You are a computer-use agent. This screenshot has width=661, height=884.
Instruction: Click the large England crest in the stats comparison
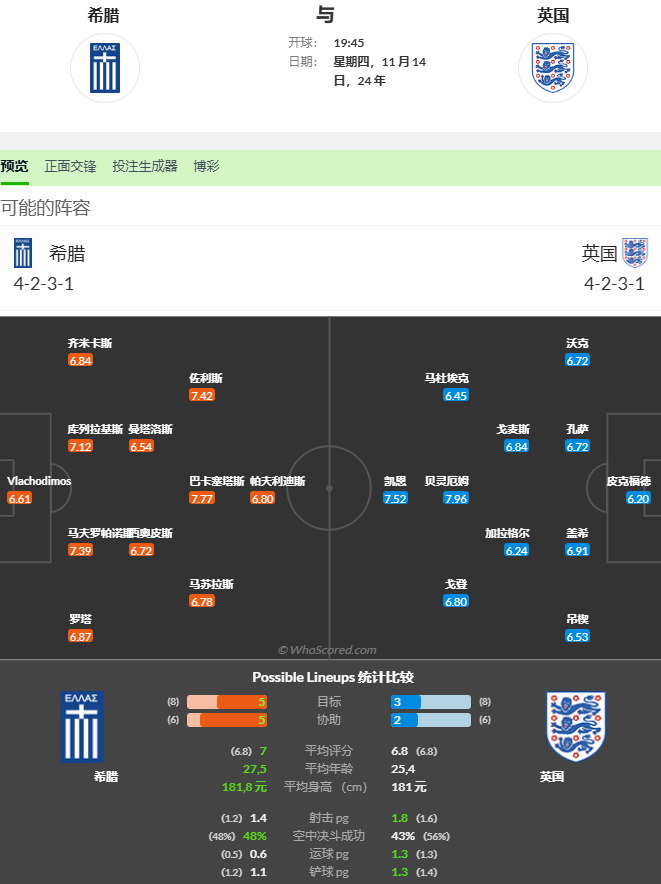click(575, 725)
